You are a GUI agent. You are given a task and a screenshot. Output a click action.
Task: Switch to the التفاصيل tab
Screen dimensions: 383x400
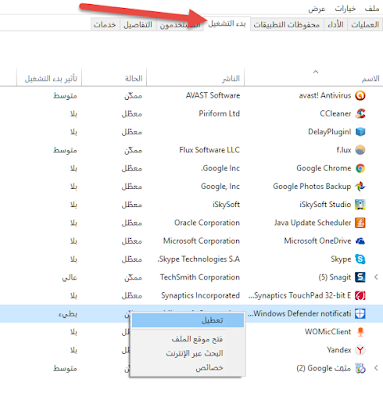[138, 25]
